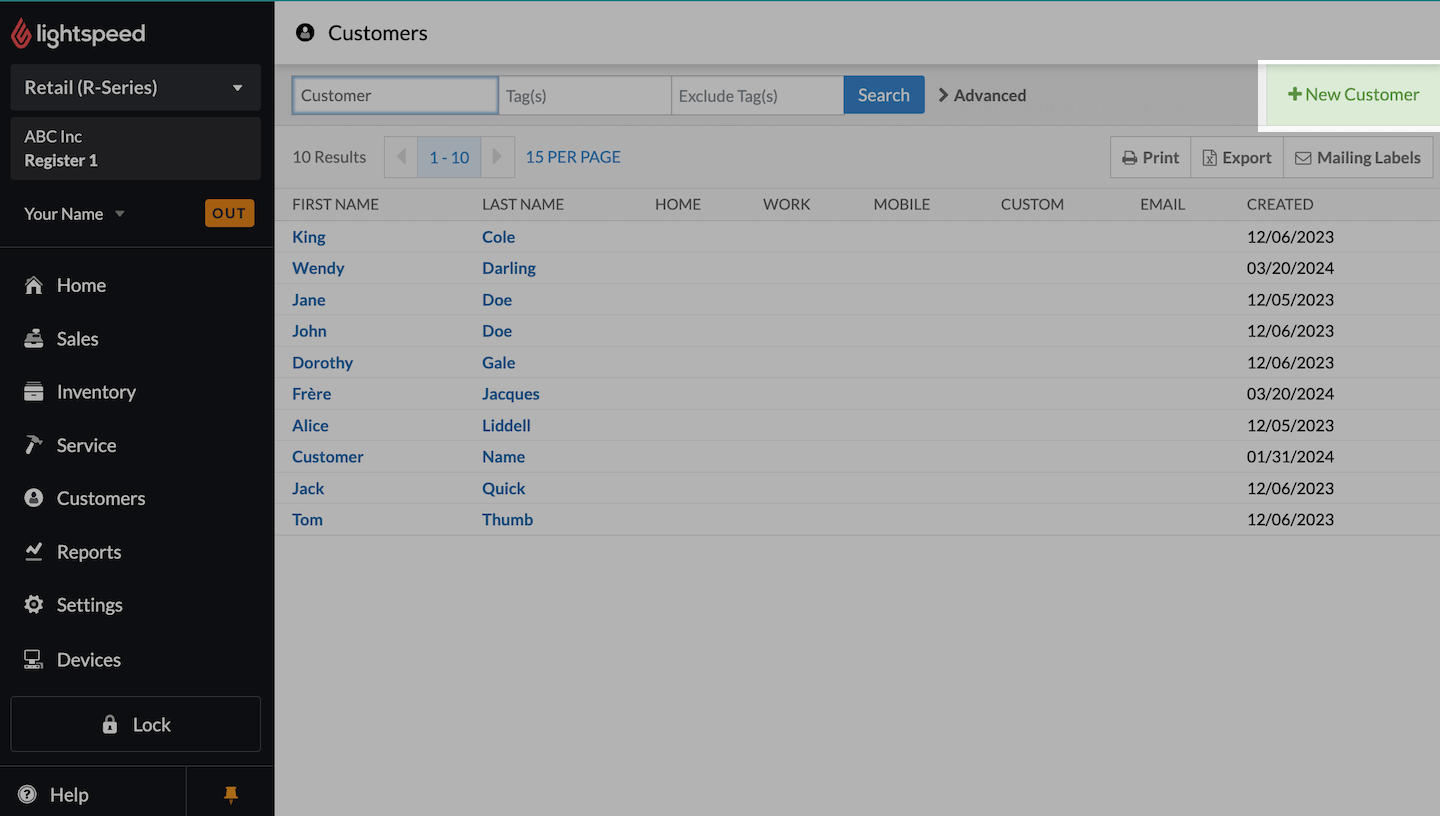
Task: Click the Lightspeed flame logo
Action: [21, 34]
